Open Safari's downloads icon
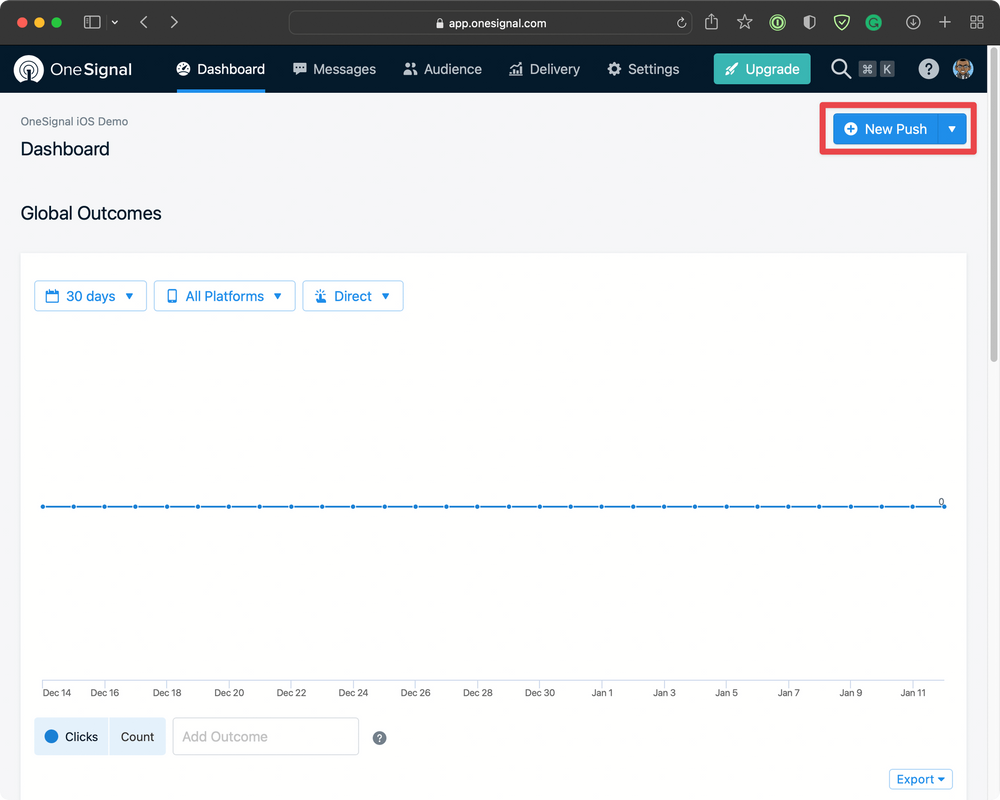 913,22
